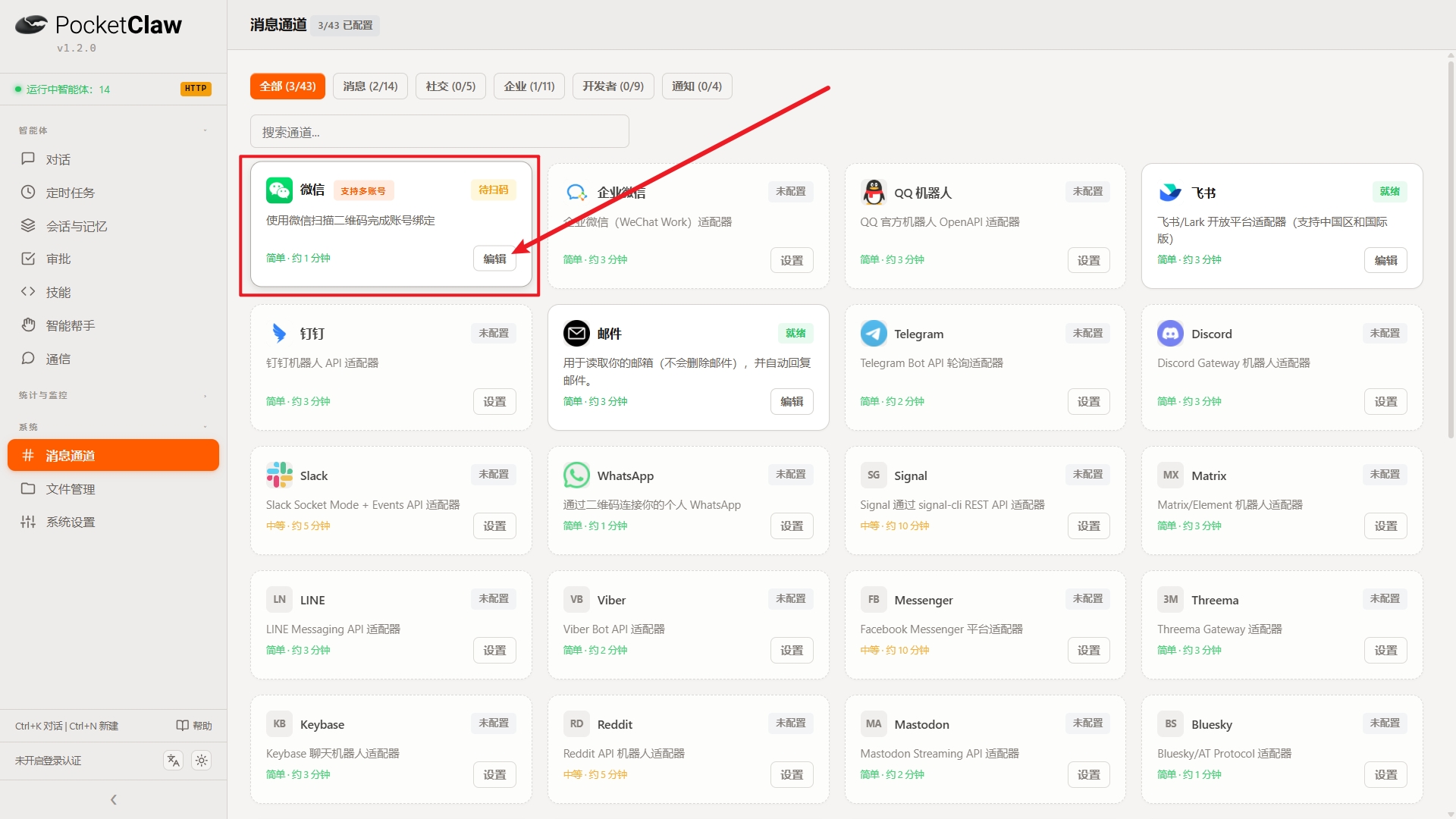Click 设置 on the Keybase card
Image resolution: width=1456 pixels, height=819 pixels.
(494, 775)
